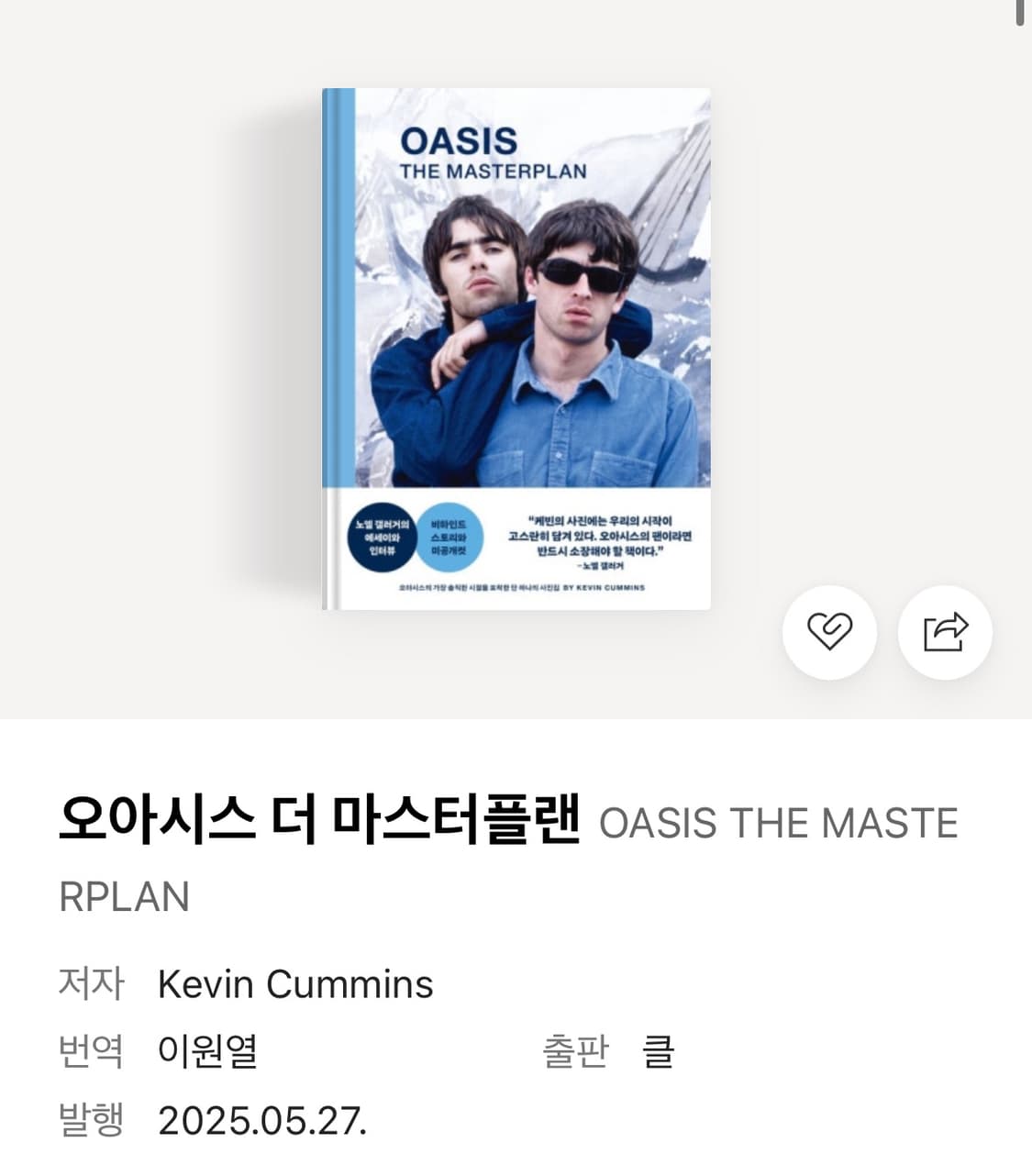Tap the dark navy circle badge on cover
This screenshot has width=1032, height=1176.
tap(381, 538)
